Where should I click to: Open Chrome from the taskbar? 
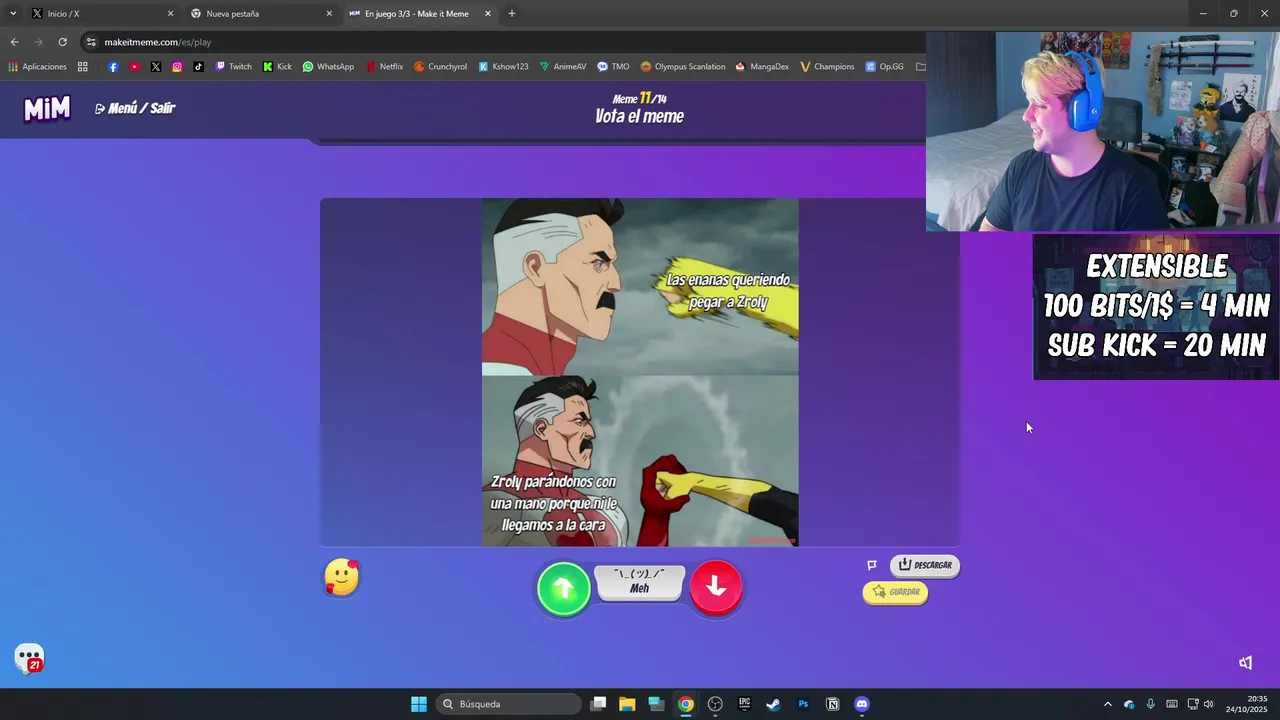click(686, 704)
